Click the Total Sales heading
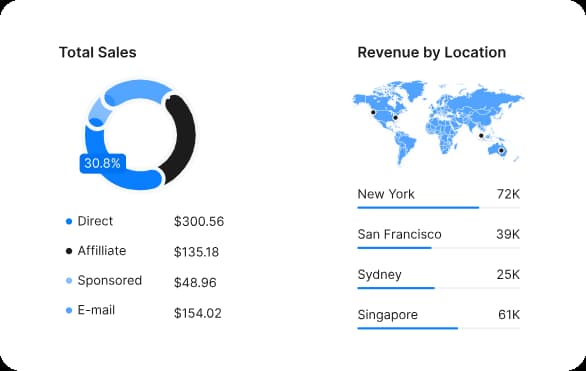586x371 pixels. (98, 52)
